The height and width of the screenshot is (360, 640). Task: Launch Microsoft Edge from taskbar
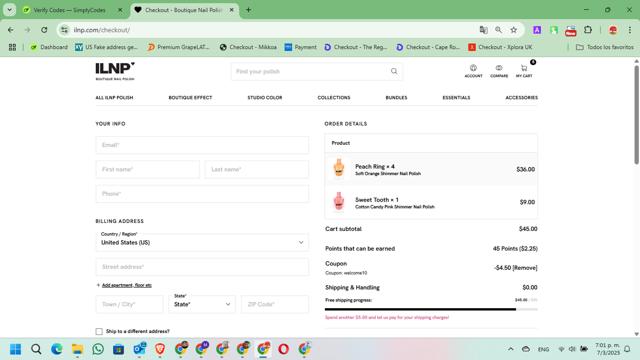point(57,349)
